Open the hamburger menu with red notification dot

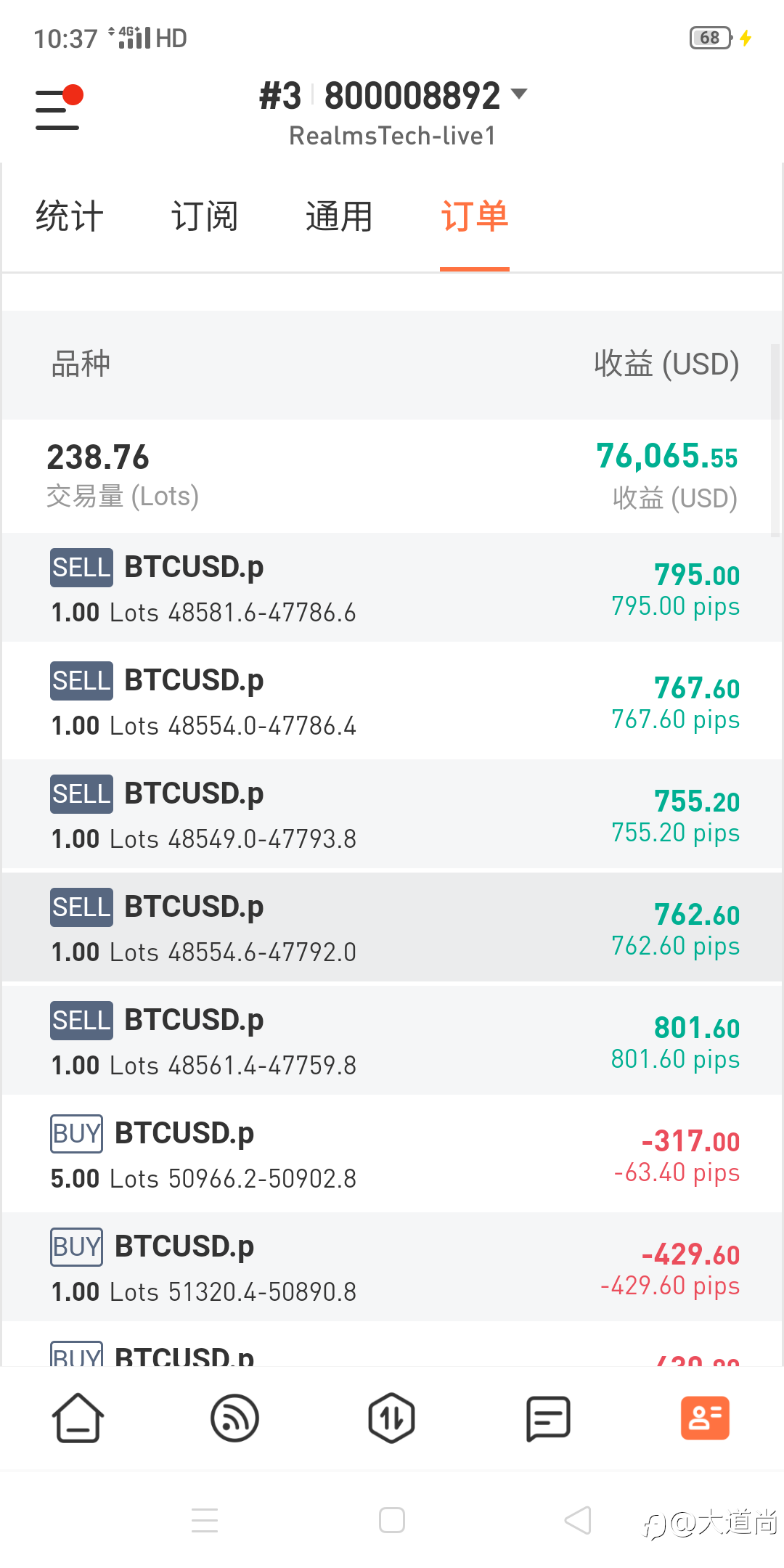pyautogui.click(x=59, y=108)
